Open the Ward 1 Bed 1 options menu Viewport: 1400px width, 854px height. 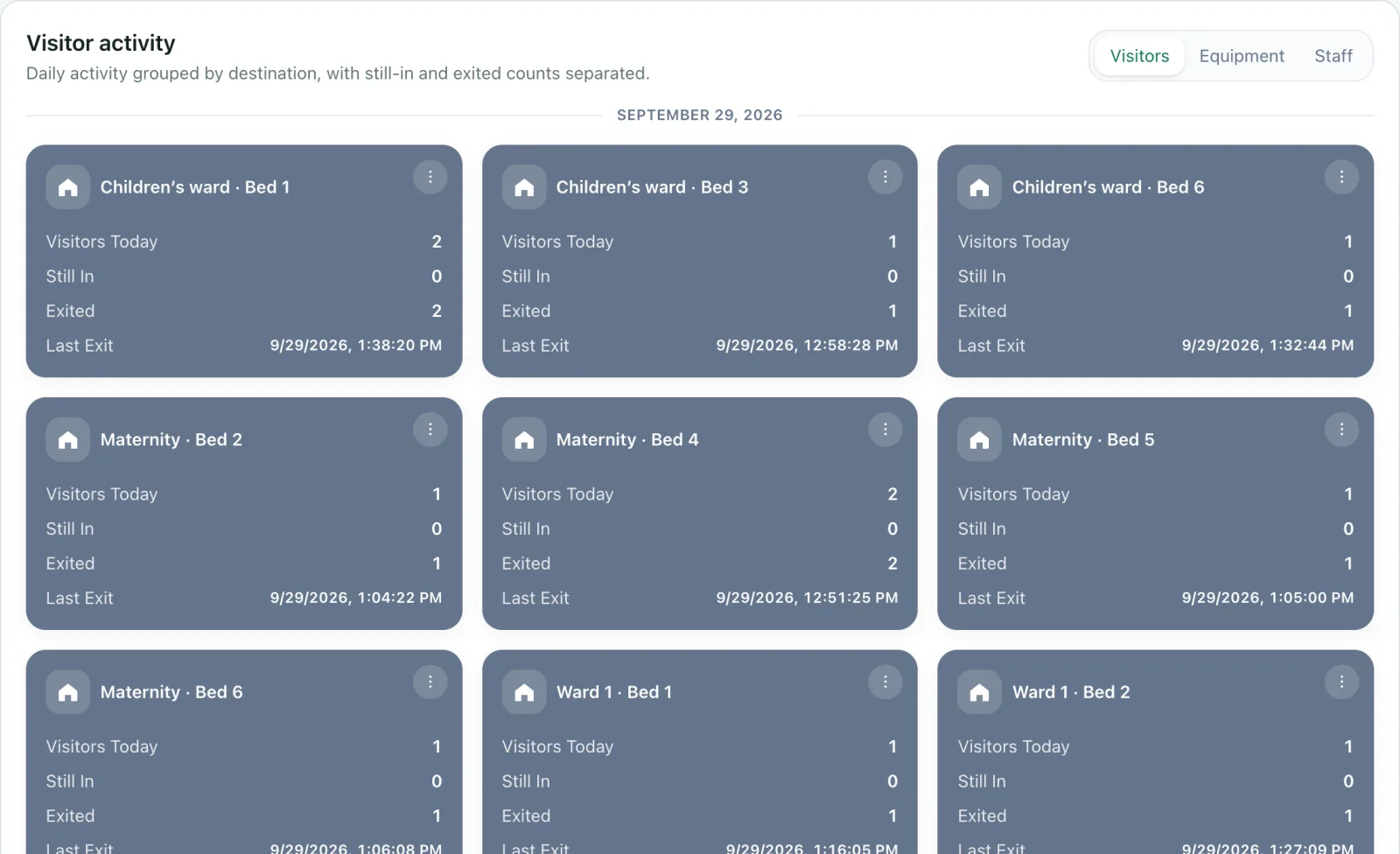885,682
